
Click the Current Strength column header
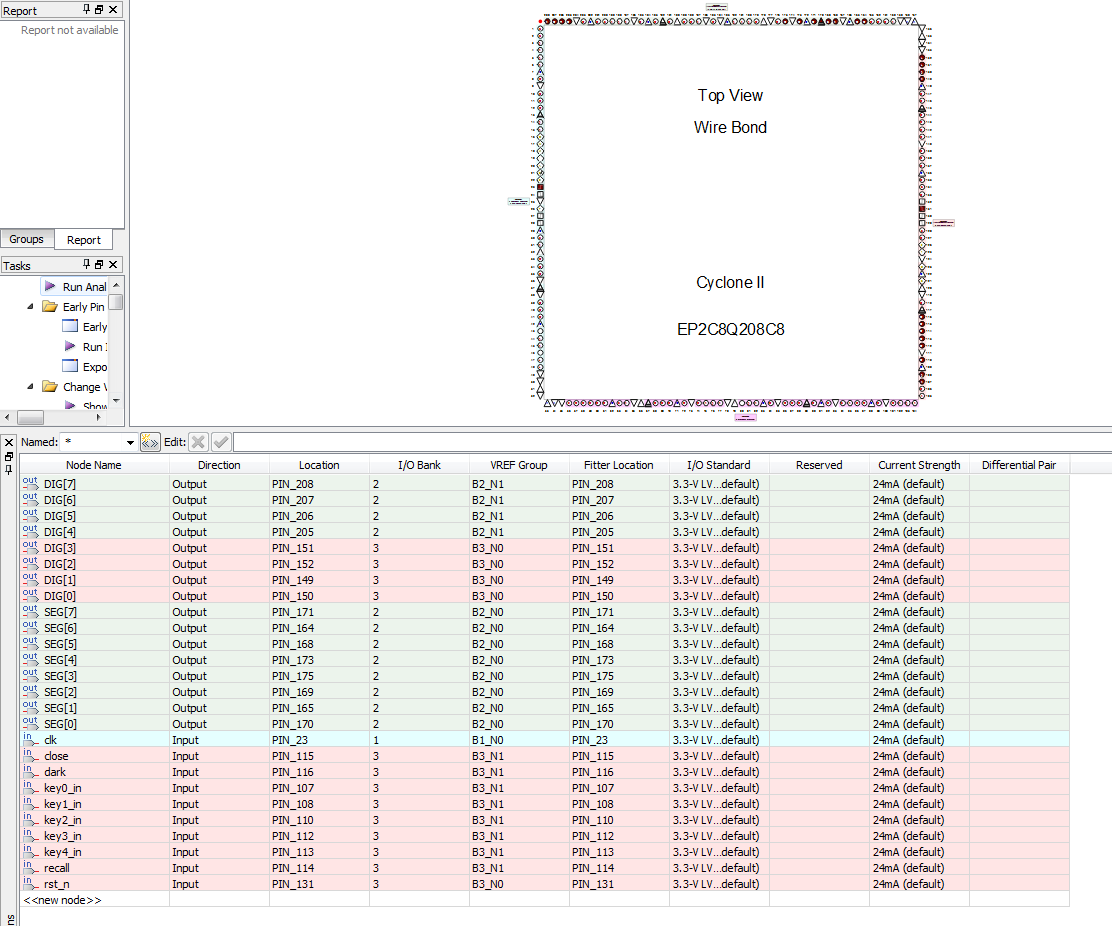pos(919,465)
